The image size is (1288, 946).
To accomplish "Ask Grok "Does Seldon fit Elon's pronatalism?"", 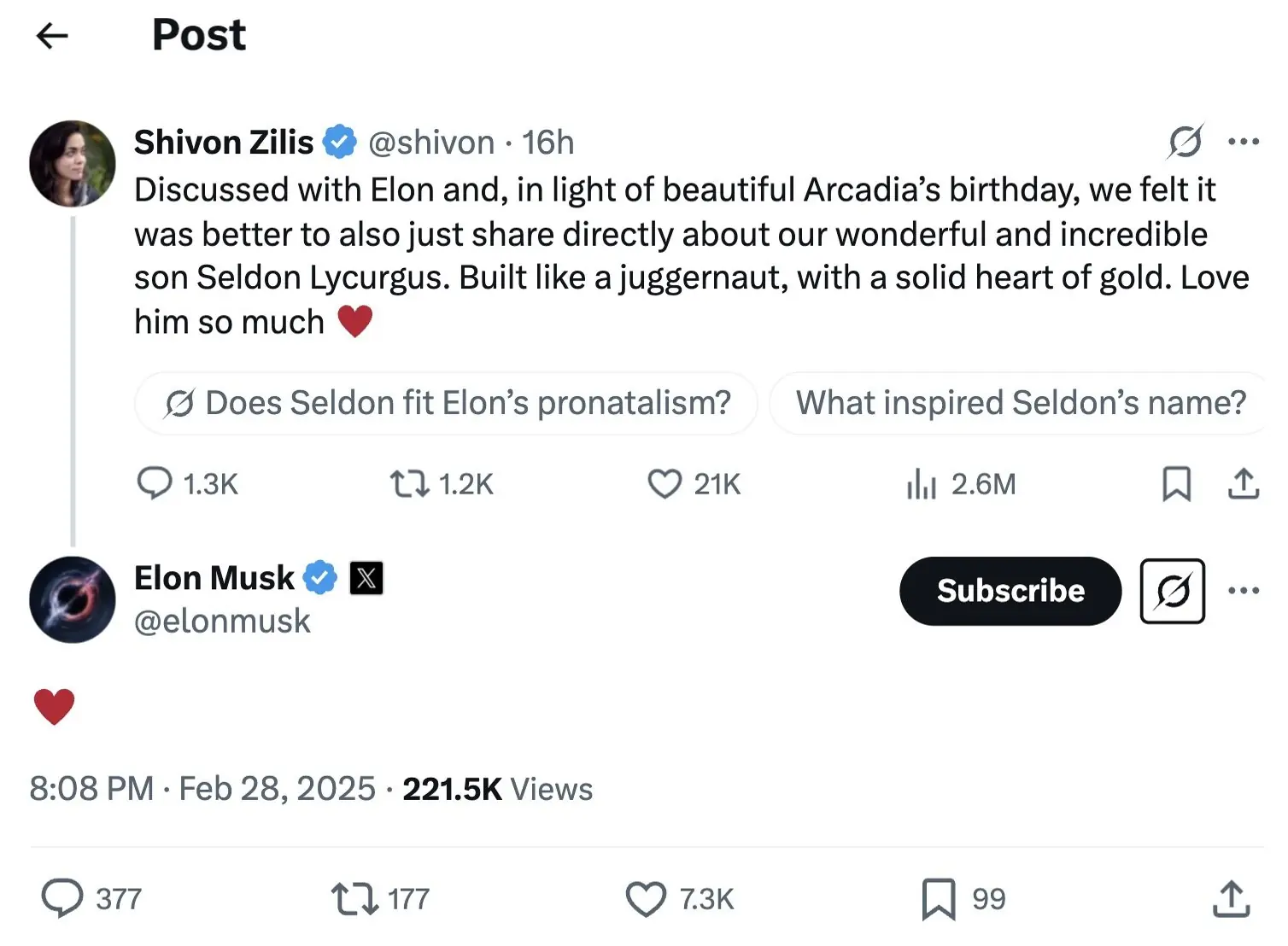I will (446, 402).
